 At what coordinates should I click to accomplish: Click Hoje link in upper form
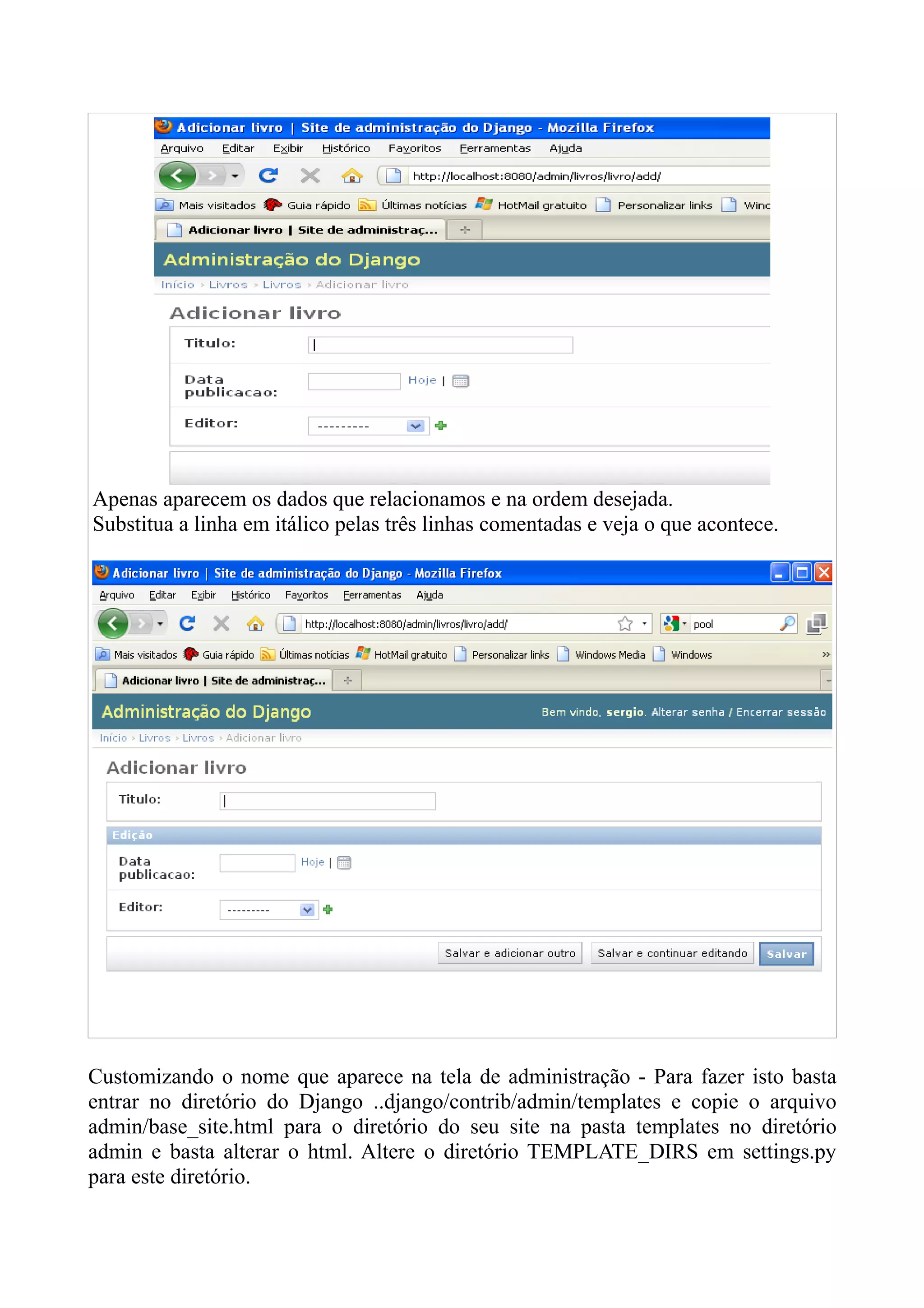[422, 380]
